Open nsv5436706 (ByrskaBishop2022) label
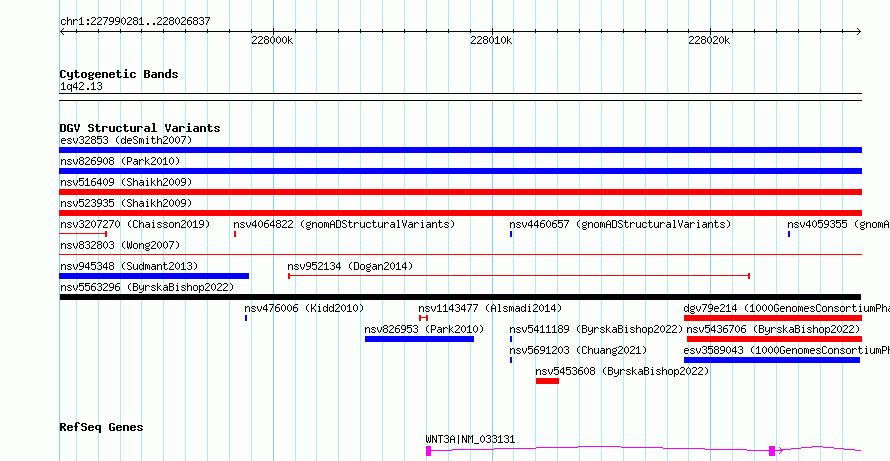The width and height of the screenshot is (890, 461). (774, 329)
